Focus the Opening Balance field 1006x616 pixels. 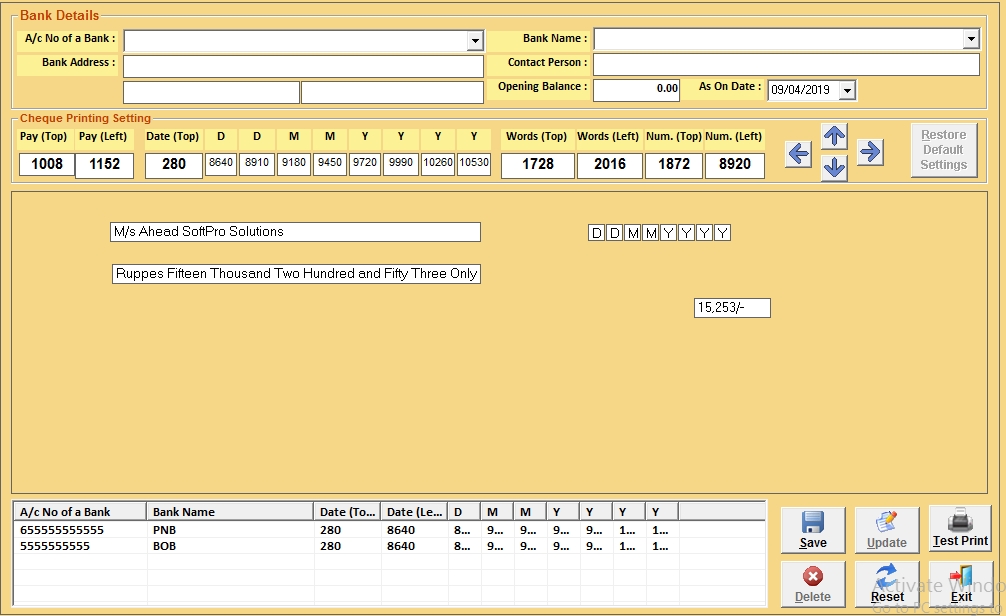click(x=636, y=90)
